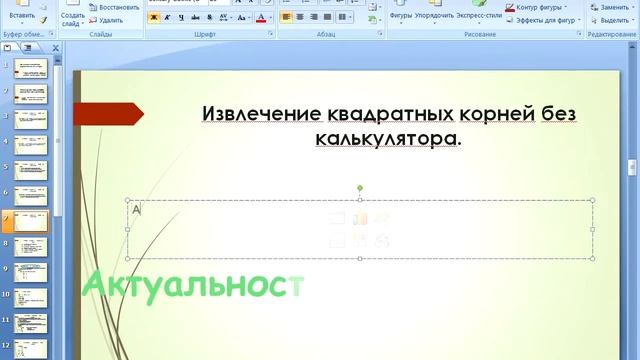The height and width of the screenshot is (360, 640).
Task: Open the Шрифт font dialog launcher
Action: pos(270,34)
